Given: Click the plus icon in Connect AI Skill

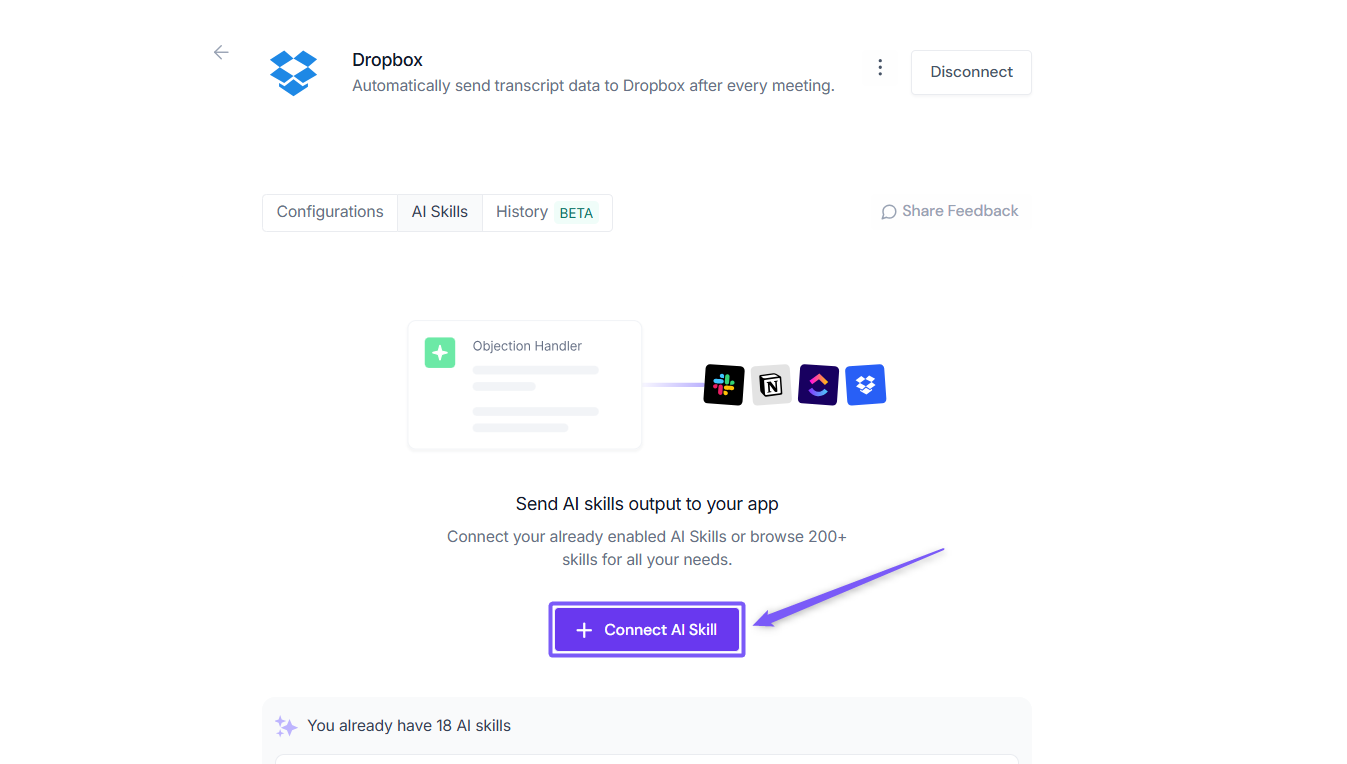Looking at the screenshot, I should (585, 630).
